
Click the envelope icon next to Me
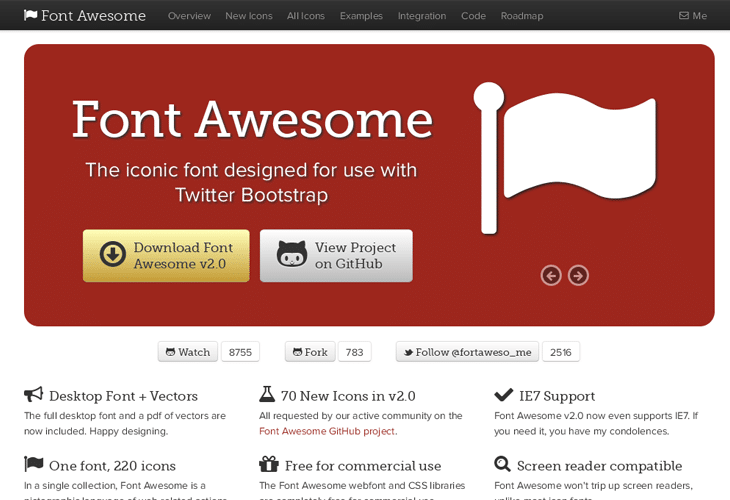tap(683, 16)
